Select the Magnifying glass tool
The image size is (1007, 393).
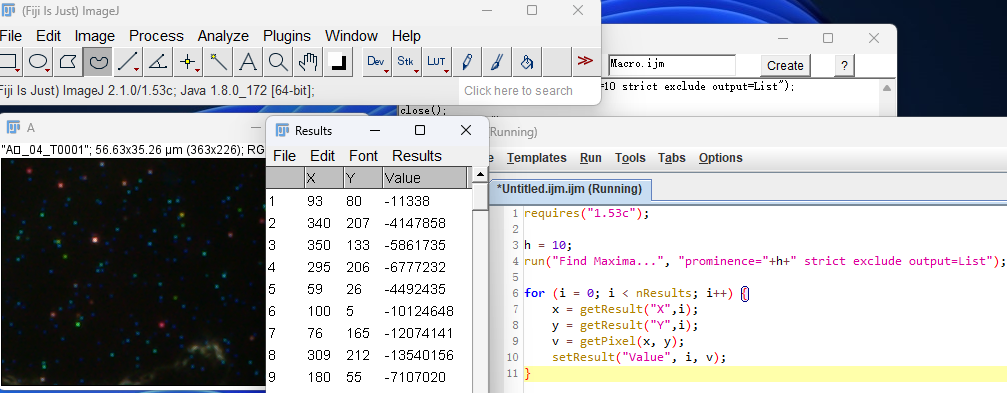click(278, 62)
